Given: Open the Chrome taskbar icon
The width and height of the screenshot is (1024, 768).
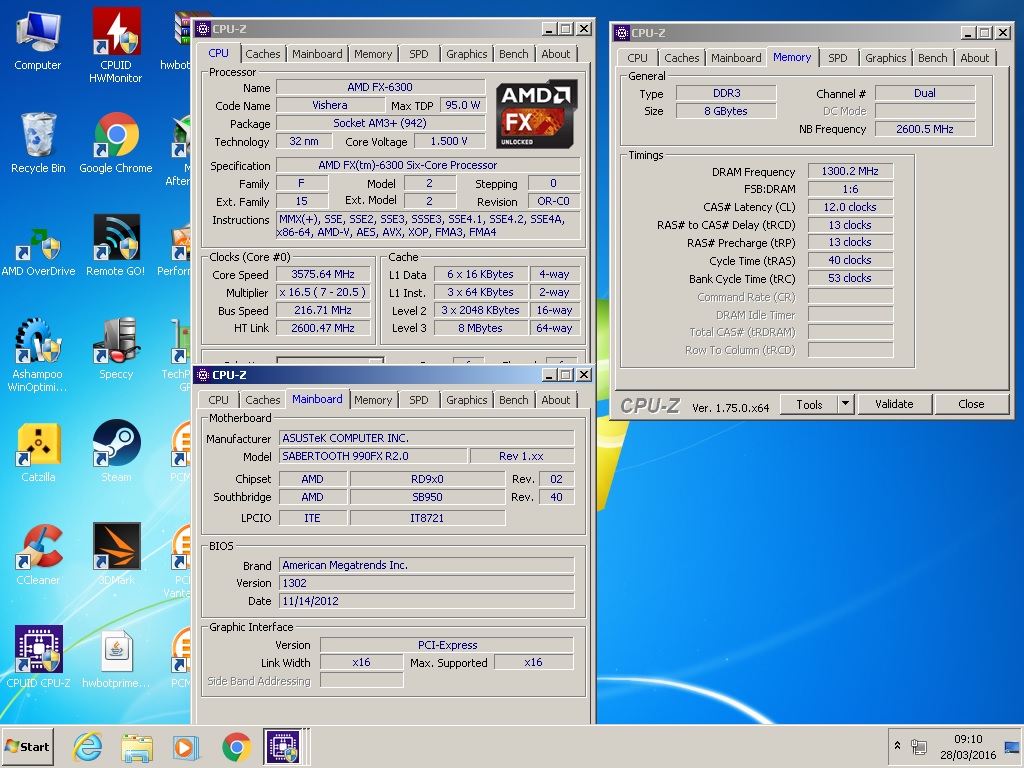Looking at the screenshot, I should click(x=236, y=746).
